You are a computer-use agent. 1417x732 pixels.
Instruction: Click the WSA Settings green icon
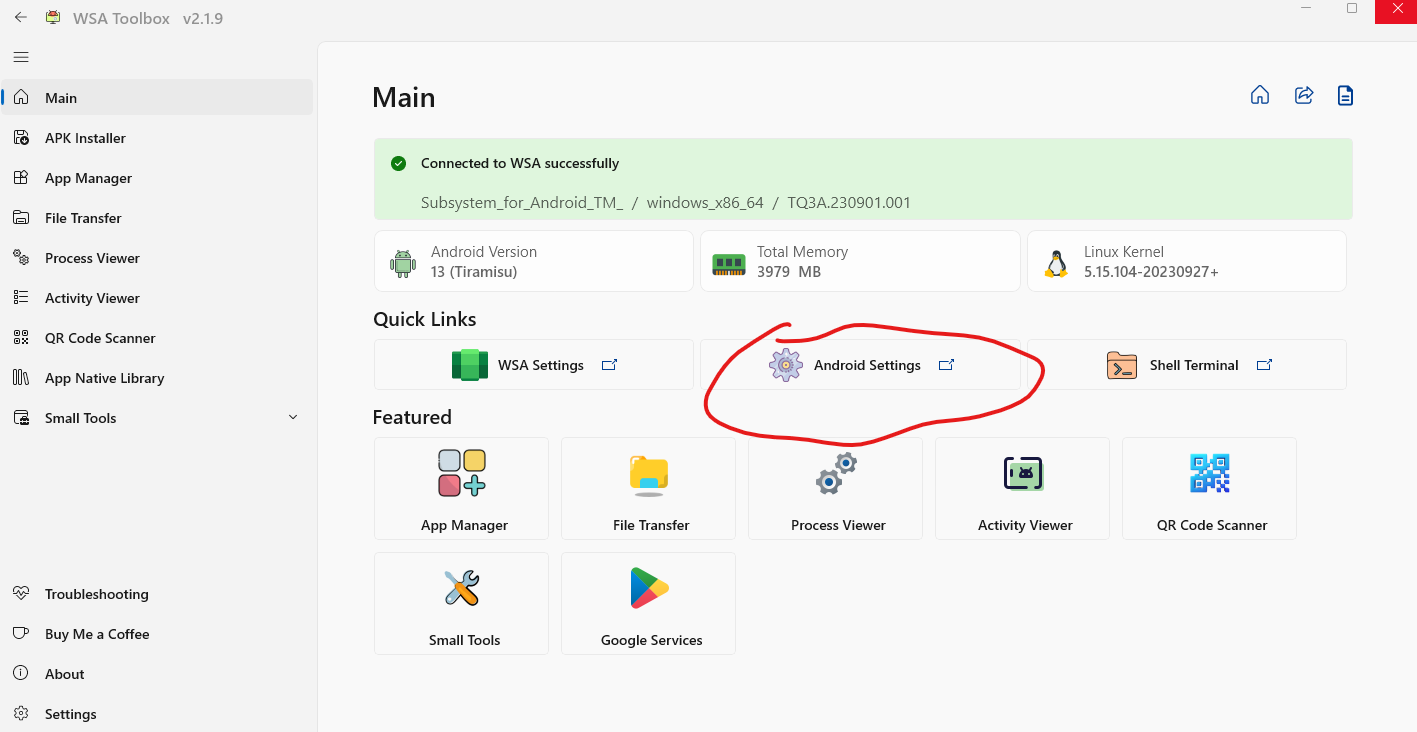pyautogui.click(x=470, y=365)
